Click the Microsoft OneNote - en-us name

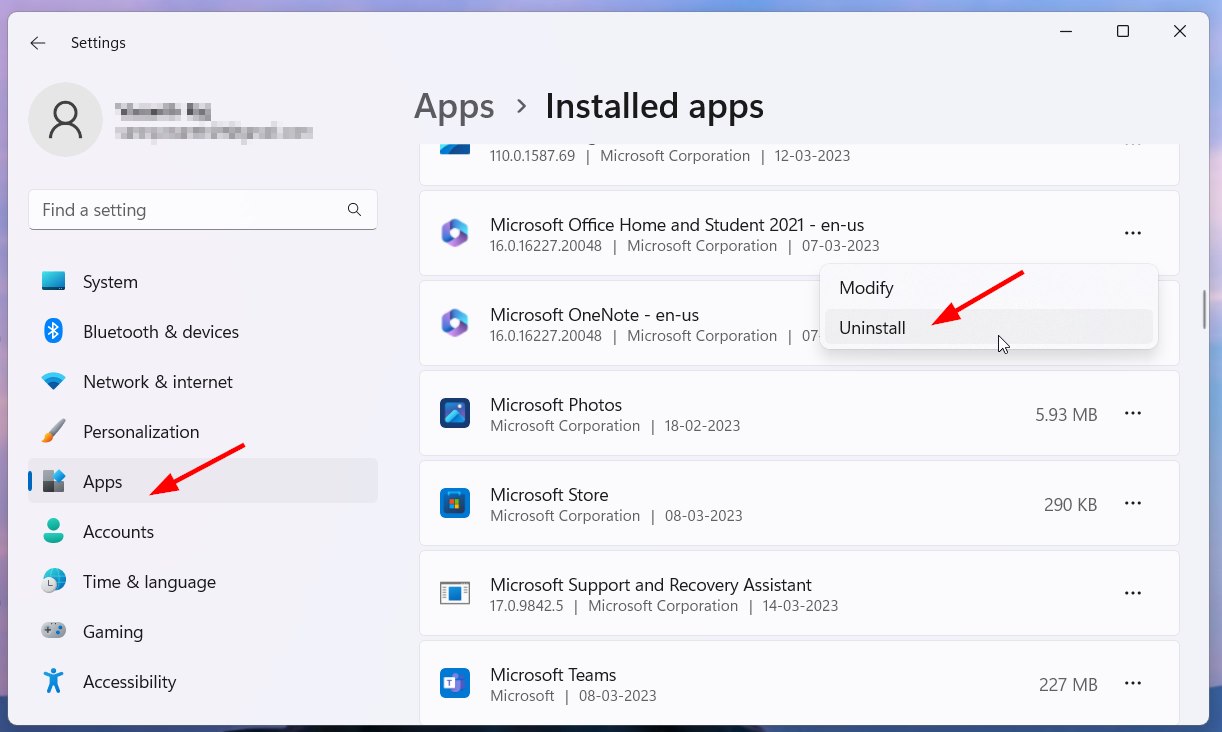pos(594,315)
